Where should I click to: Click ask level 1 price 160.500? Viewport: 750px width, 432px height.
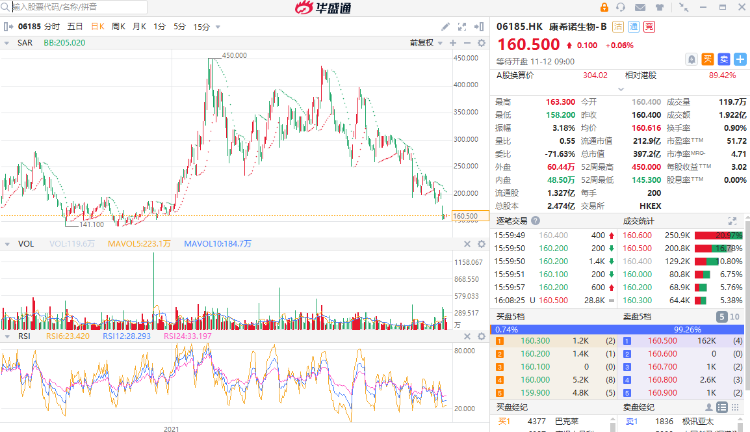tap(662, 341)
